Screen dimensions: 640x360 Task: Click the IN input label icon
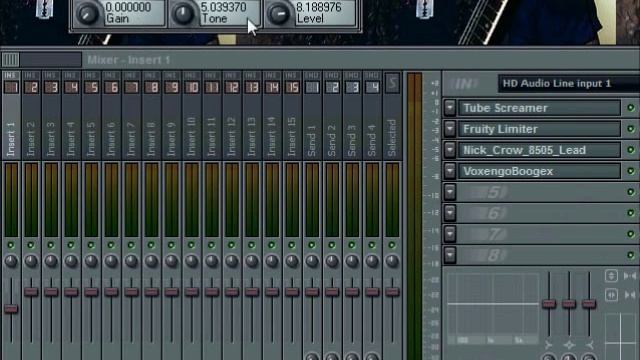click(x=464, y=84)
